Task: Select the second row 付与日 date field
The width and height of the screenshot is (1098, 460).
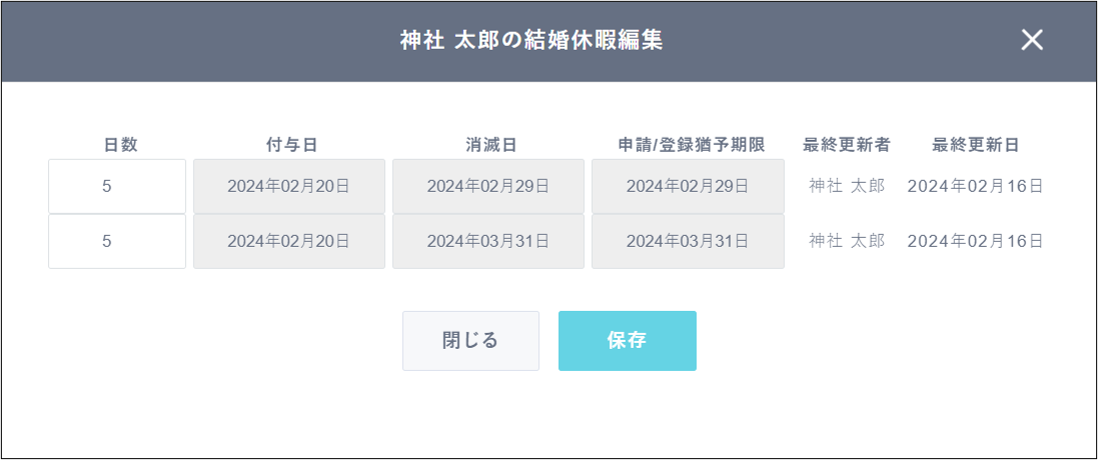Action: pyautogui.click(x=288, y=241)
